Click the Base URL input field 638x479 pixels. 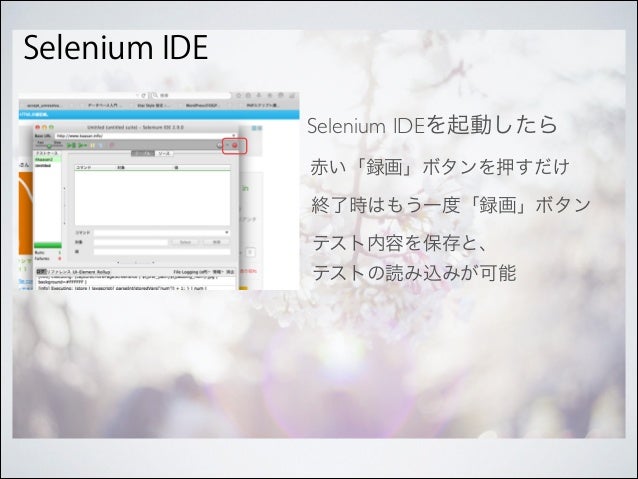coord(144,136)
